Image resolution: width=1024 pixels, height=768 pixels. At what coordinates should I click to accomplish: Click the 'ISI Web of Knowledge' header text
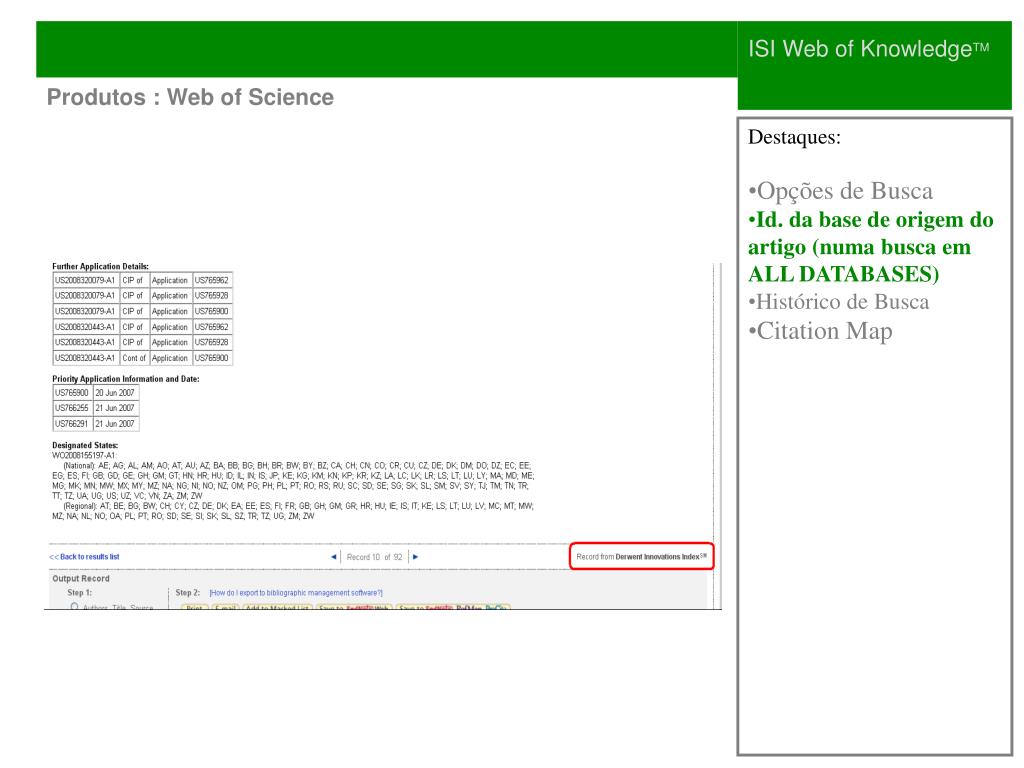click(x=869, y=49)
